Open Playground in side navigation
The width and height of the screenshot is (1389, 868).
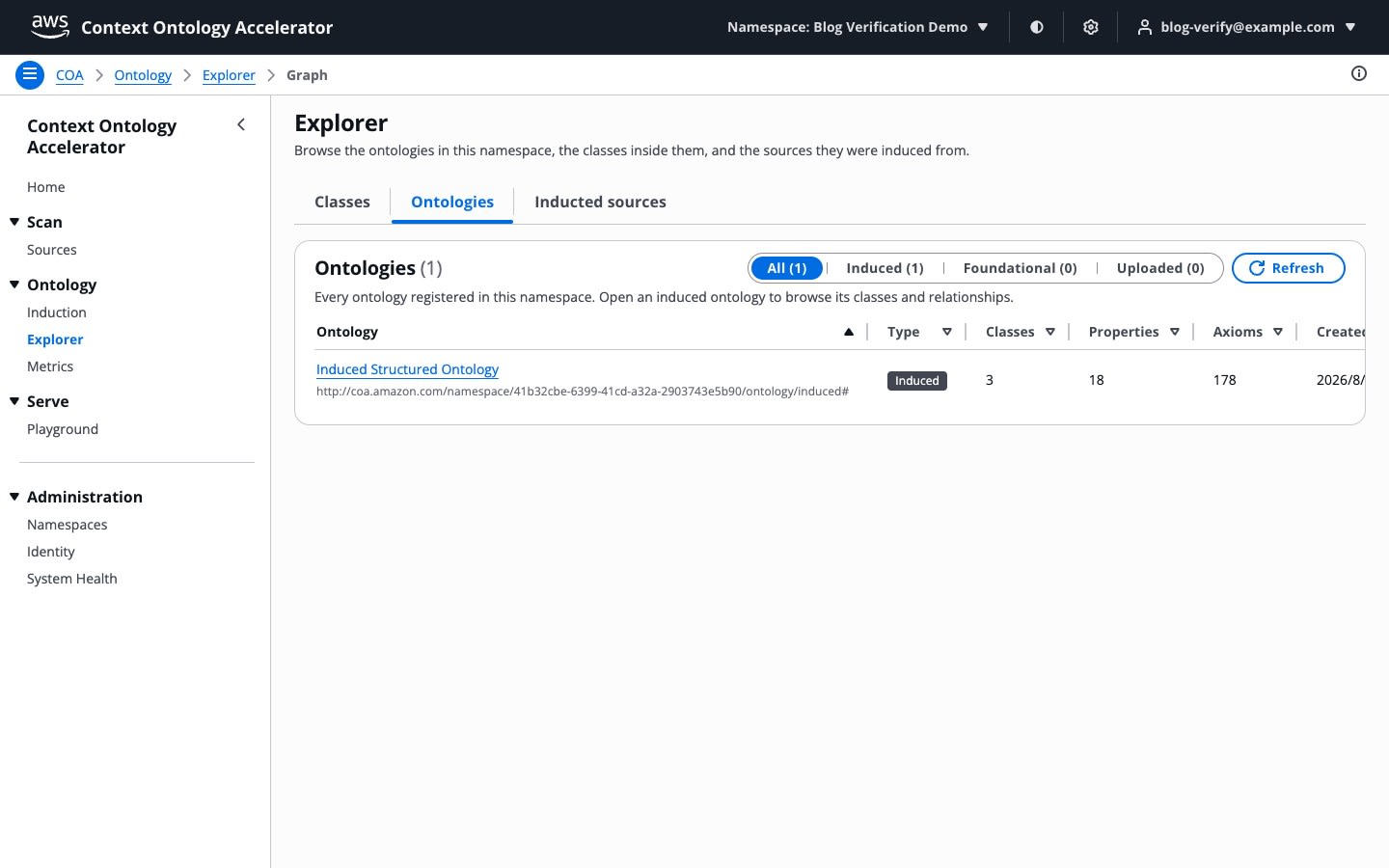click(x=63, y=429)
